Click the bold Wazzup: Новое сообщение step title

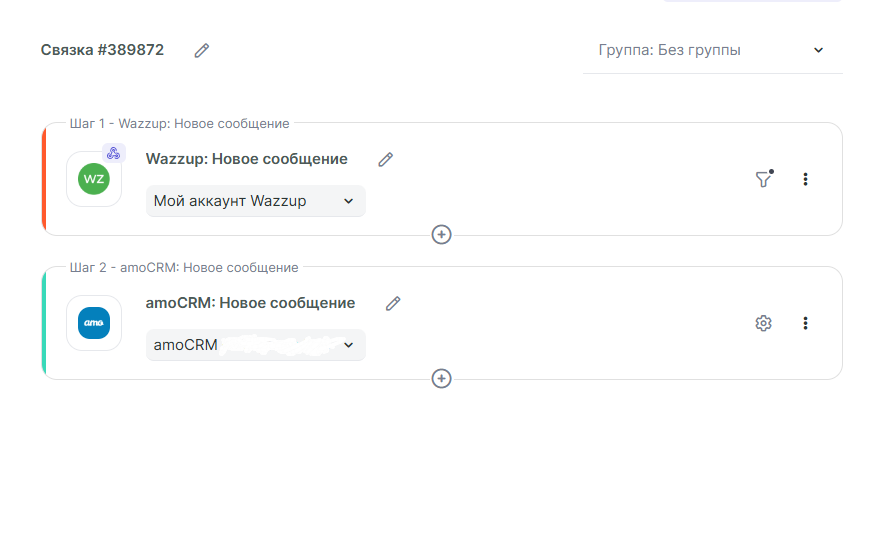click(x=247, y=159)
